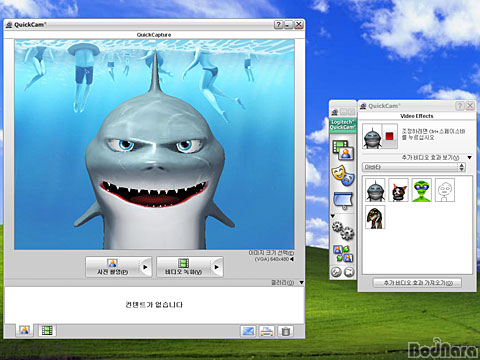Select the cat avatar effect
The width and height of the screenshot is (480, 360).
(x=398, y=190)
